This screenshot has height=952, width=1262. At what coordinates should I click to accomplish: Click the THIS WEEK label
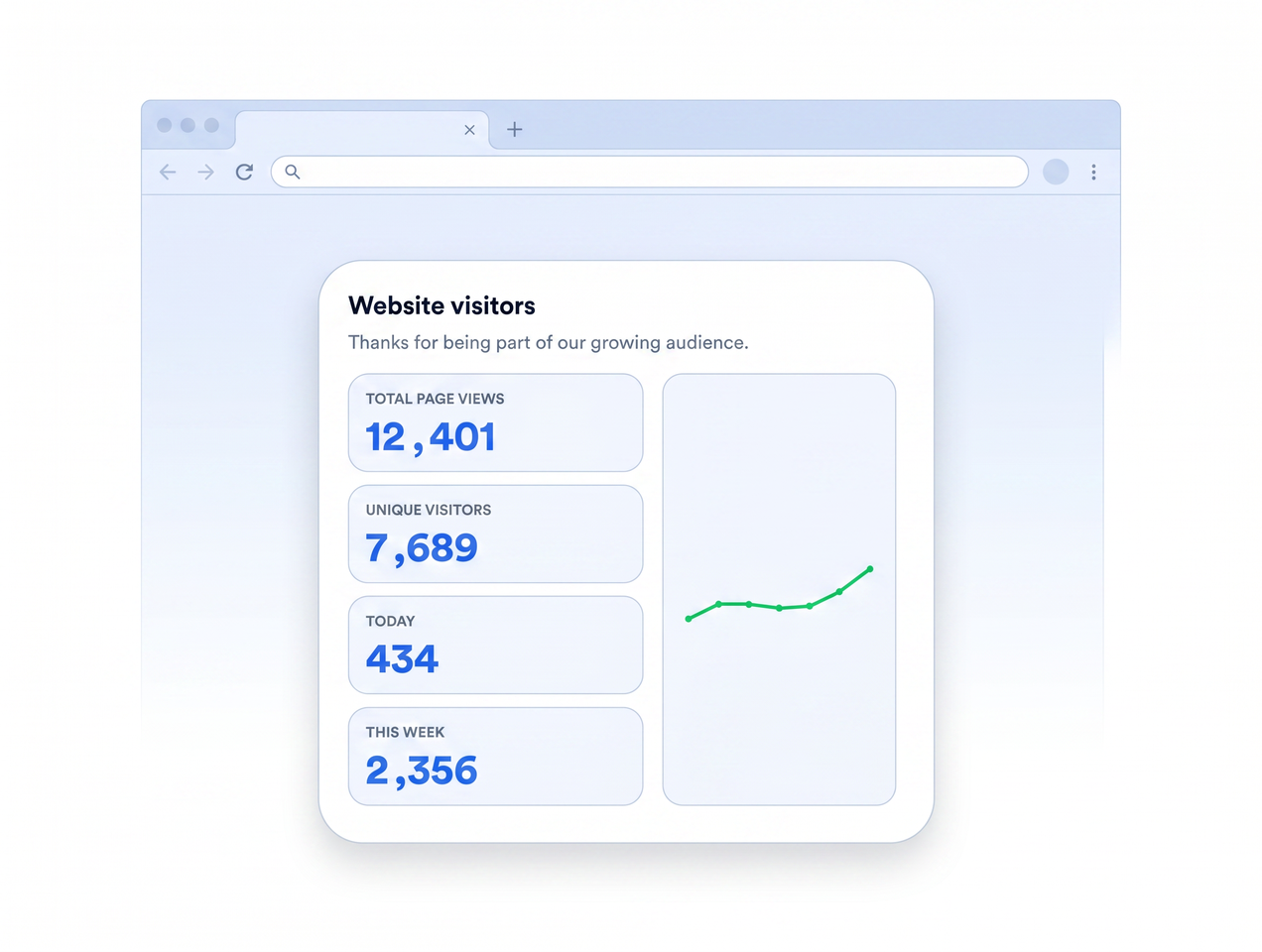(x=405, y=732)
